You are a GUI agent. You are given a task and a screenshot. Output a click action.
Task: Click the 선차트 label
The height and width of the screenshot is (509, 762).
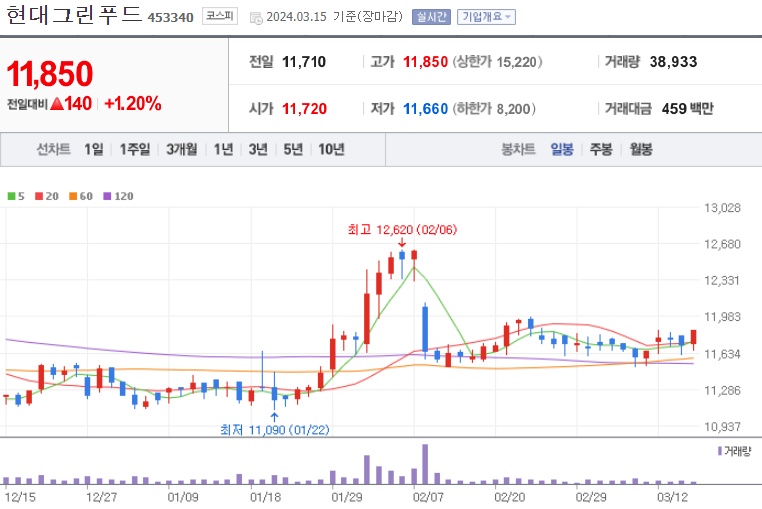(53, 149)
